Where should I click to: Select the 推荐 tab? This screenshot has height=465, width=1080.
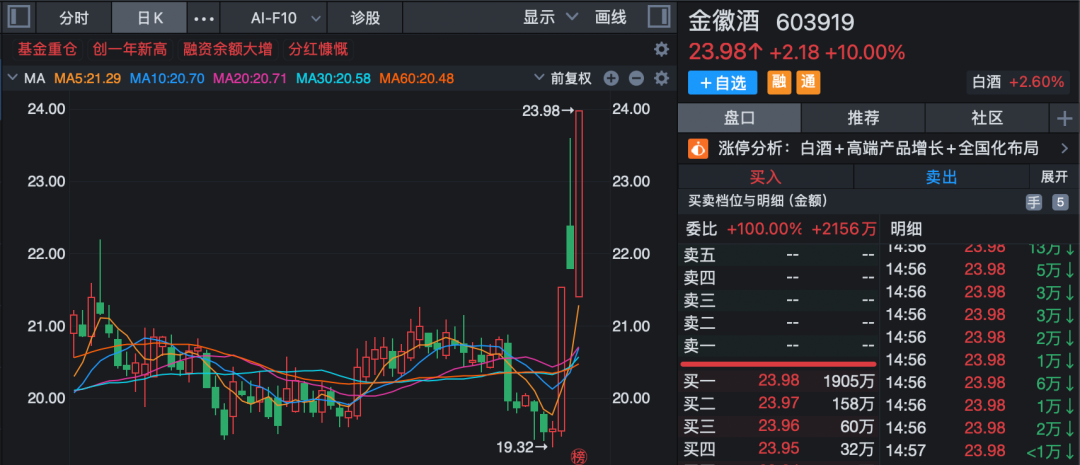[x=863, y=118]
